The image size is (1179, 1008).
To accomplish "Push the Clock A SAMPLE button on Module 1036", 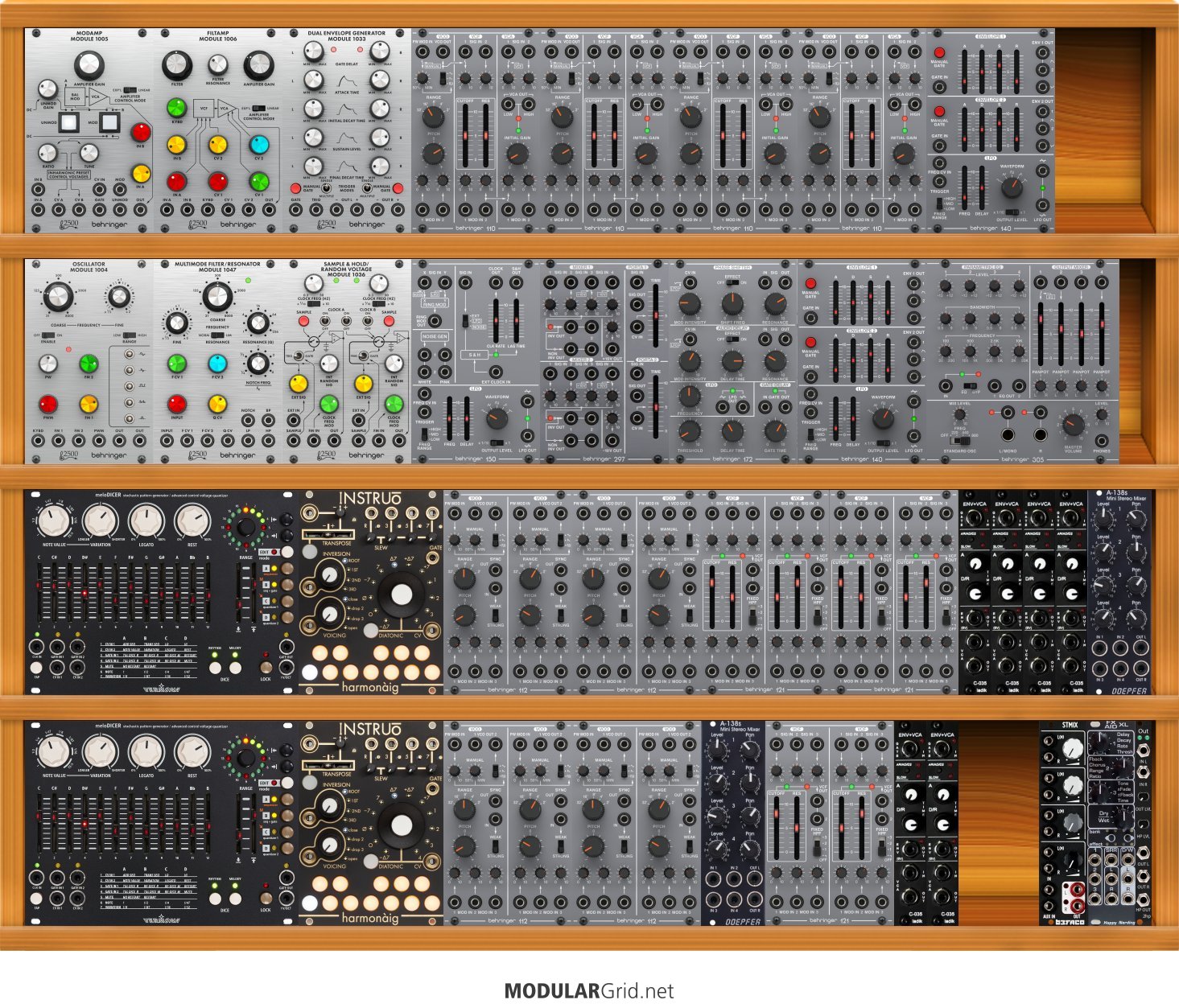I will (x=302, y=322).
